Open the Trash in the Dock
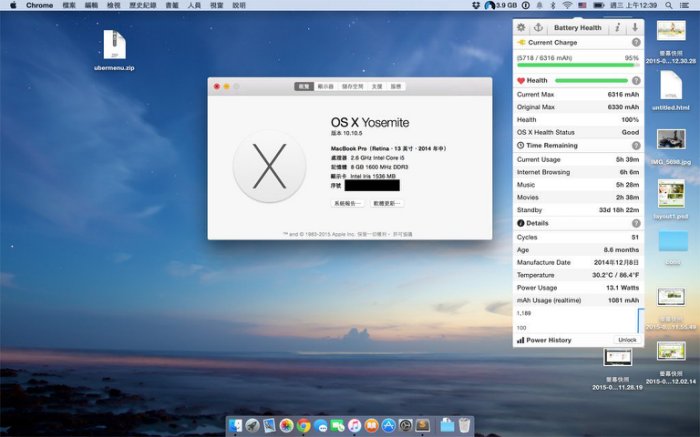The height and width of the screenshot is (437, 700). 464,425
